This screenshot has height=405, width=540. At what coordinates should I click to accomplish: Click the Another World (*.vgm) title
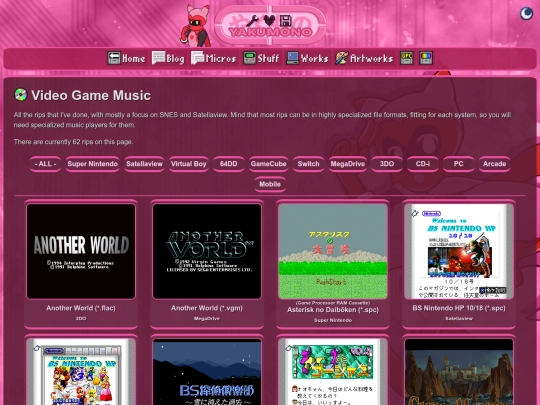pos(207,308)
